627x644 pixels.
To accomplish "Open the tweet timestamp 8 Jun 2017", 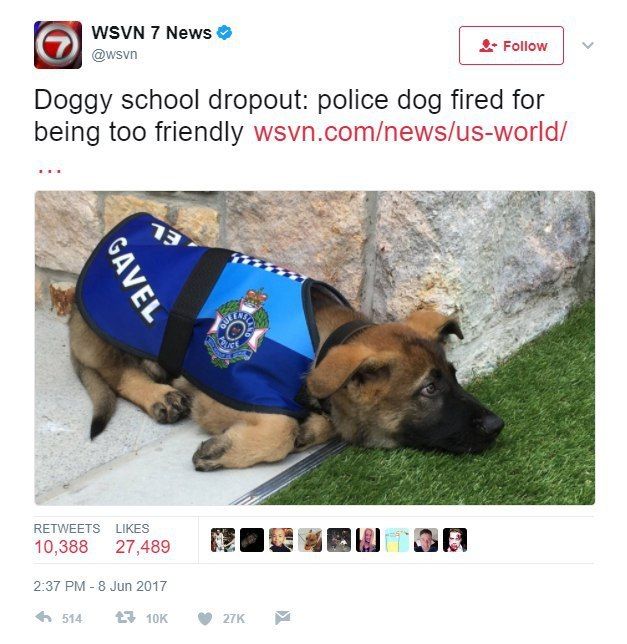I will 100,586.
